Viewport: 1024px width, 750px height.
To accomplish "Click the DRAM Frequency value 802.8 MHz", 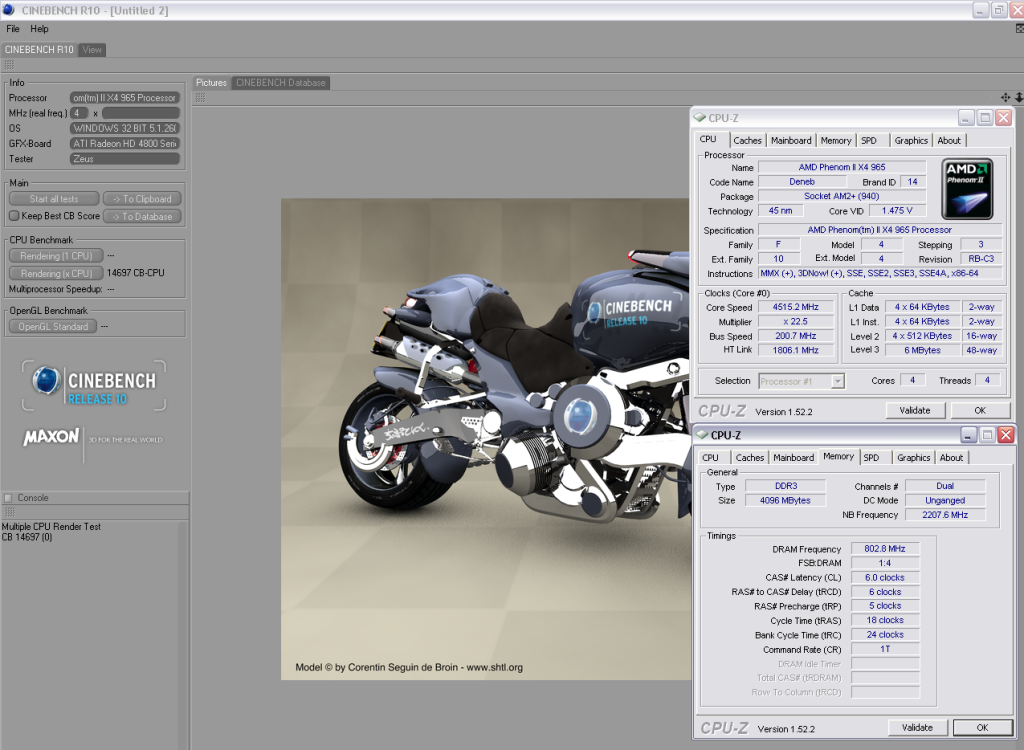I will click(885, 549).
